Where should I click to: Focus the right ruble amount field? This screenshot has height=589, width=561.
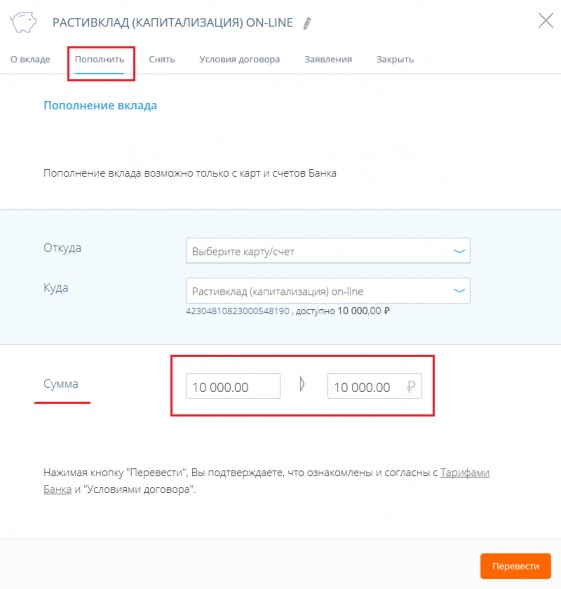tap(374, 386)
